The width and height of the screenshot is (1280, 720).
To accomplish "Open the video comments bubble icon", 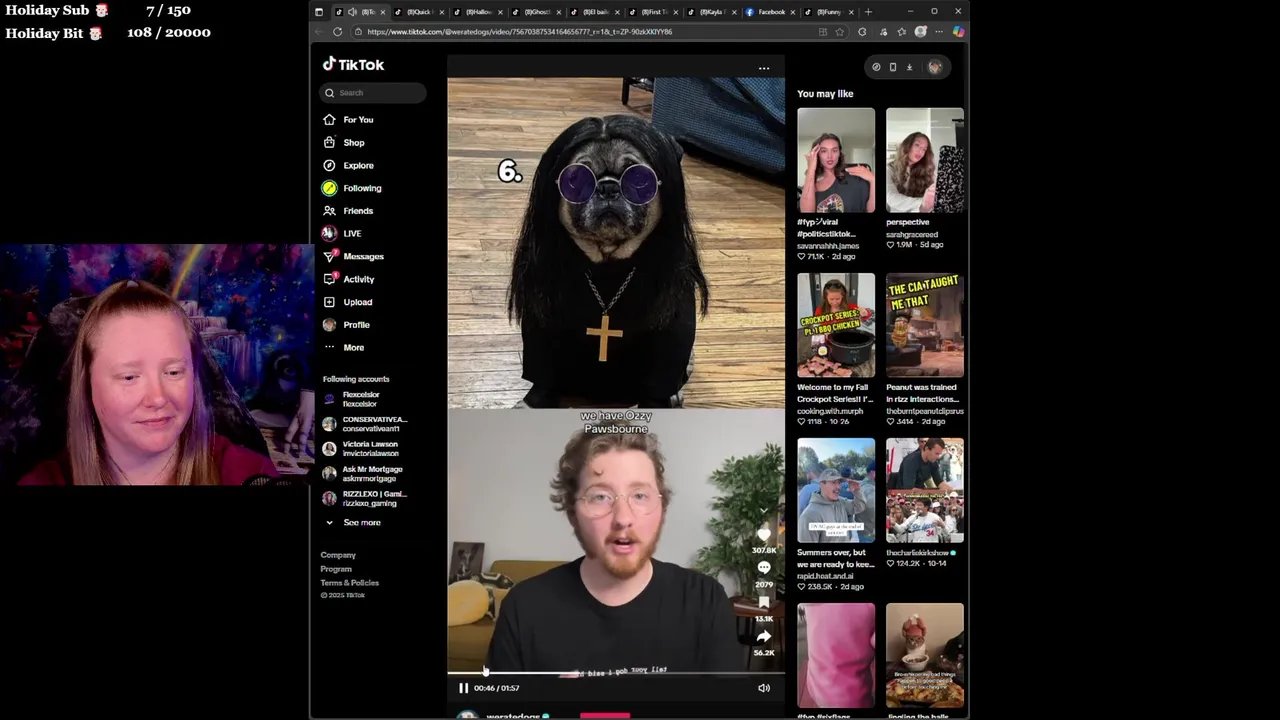I will (x=764, y=568).
